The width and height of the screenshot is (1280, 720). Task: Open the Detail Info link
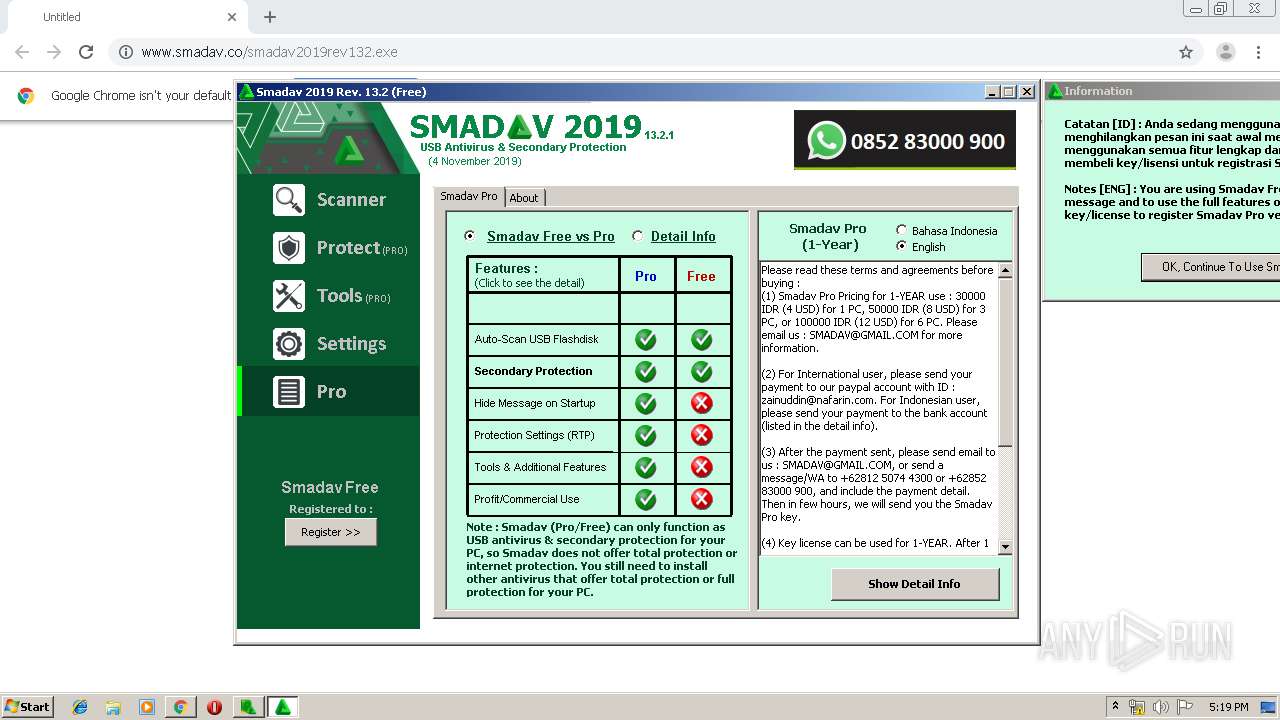point(683,236)
